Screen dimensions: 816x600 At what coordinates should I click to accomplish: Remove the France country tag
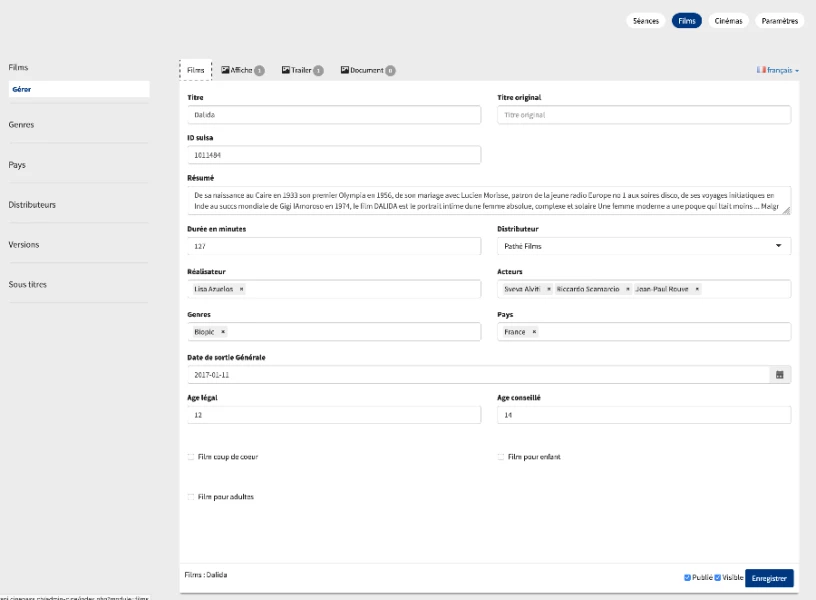[x=534, y=332]
